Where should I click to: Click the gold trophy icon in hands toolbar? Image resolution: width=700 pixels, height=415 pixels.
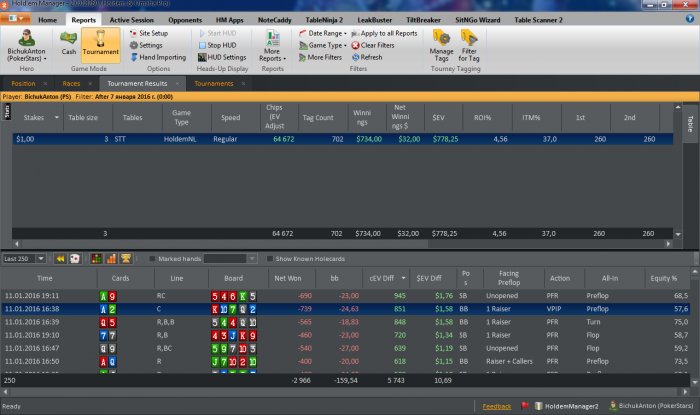click(126, 258)
